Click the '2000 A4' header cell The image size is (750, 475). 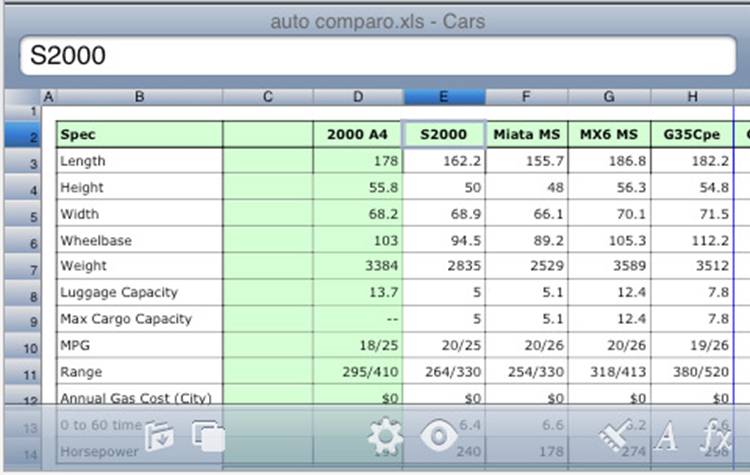(358, 134)
